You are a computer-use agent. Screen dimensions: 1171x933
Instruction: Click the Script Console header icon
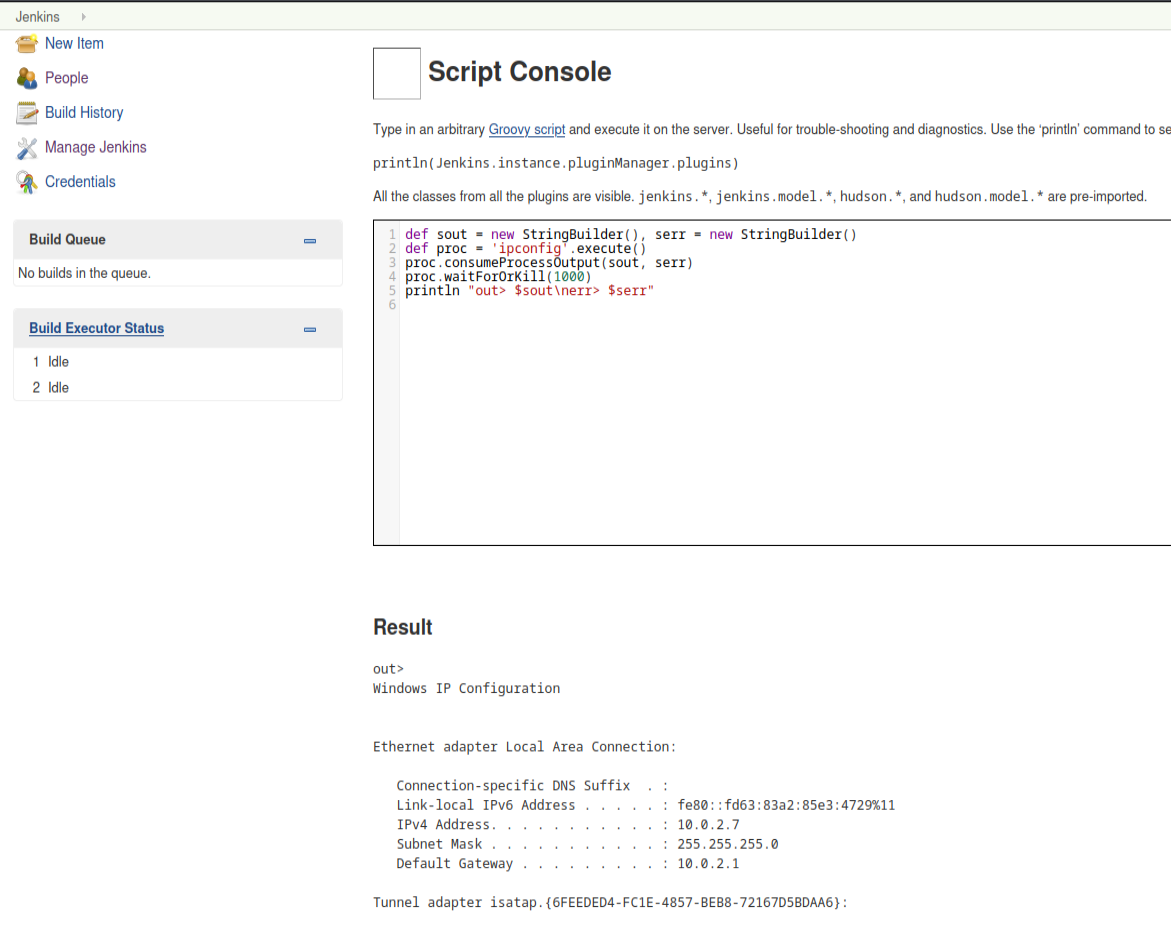[x=397, y=73]
